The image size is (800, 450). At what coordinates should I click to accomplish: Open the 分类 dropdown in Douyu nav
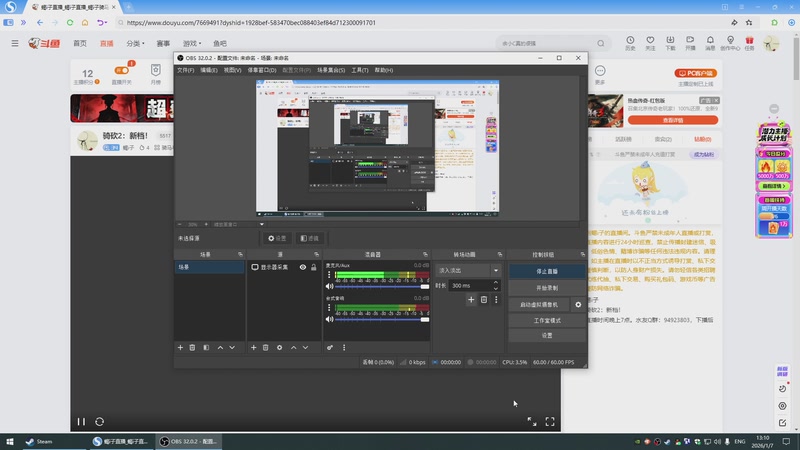click(x=135, y=44)
